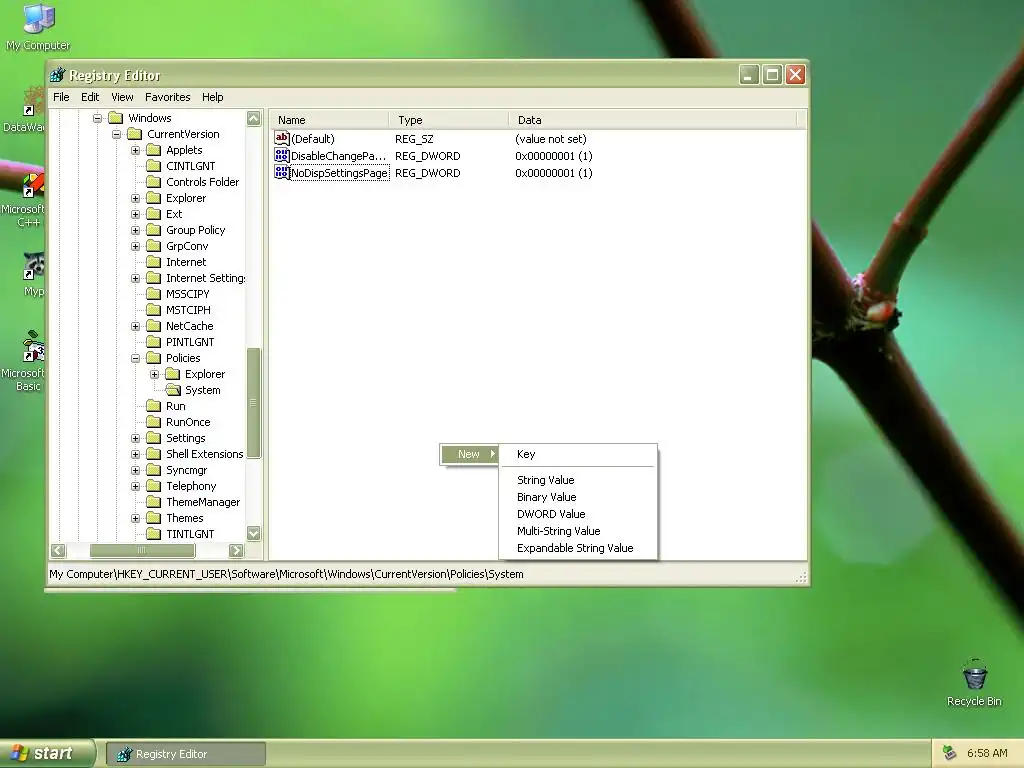Select the Internet folder icon
This screenshot has width=1024, height=768.
coord(153,262)
